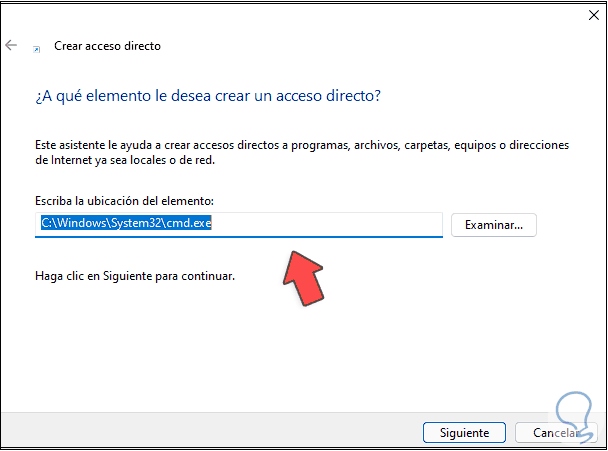Click the "Crear acceso directo" window title
Image resolution: width=608 pixels, height=451 pixels.
click(105, 46)
